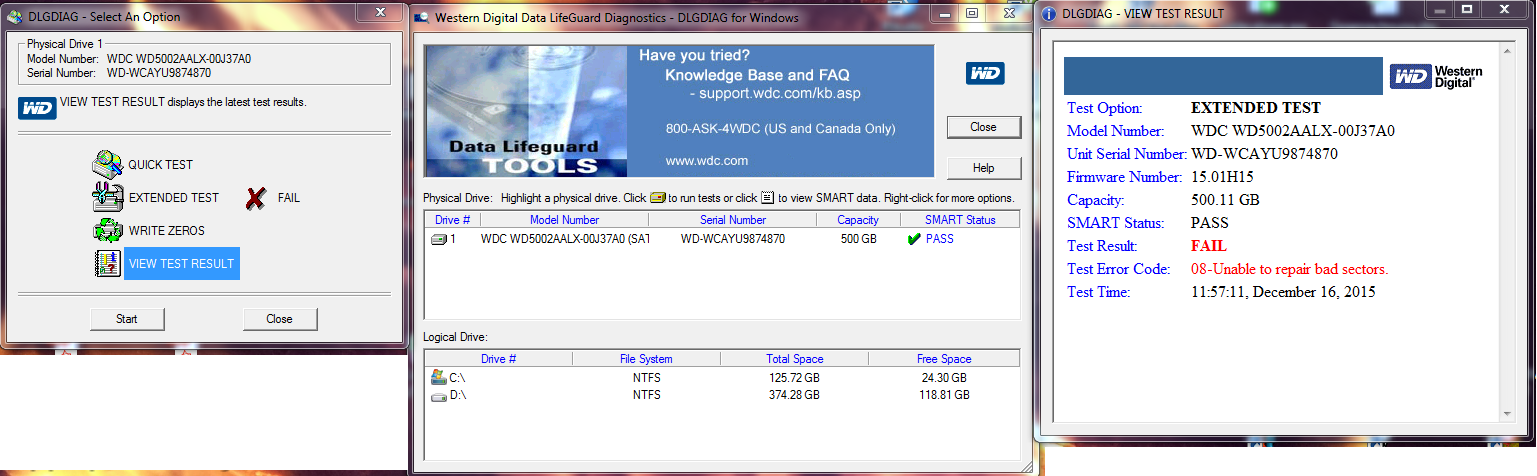
Task: Select model WDC WD5002AALX-00J37A0 in drive list
Action: tap(565, 240)
